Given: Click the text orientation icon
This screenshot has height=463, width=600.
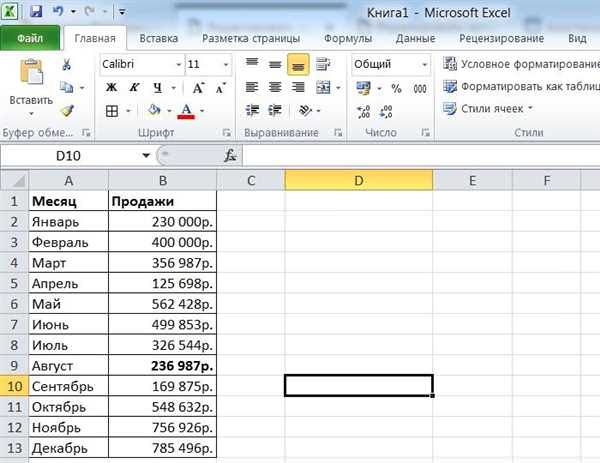Looking at the screenshot, I should (x=306, y=111).
